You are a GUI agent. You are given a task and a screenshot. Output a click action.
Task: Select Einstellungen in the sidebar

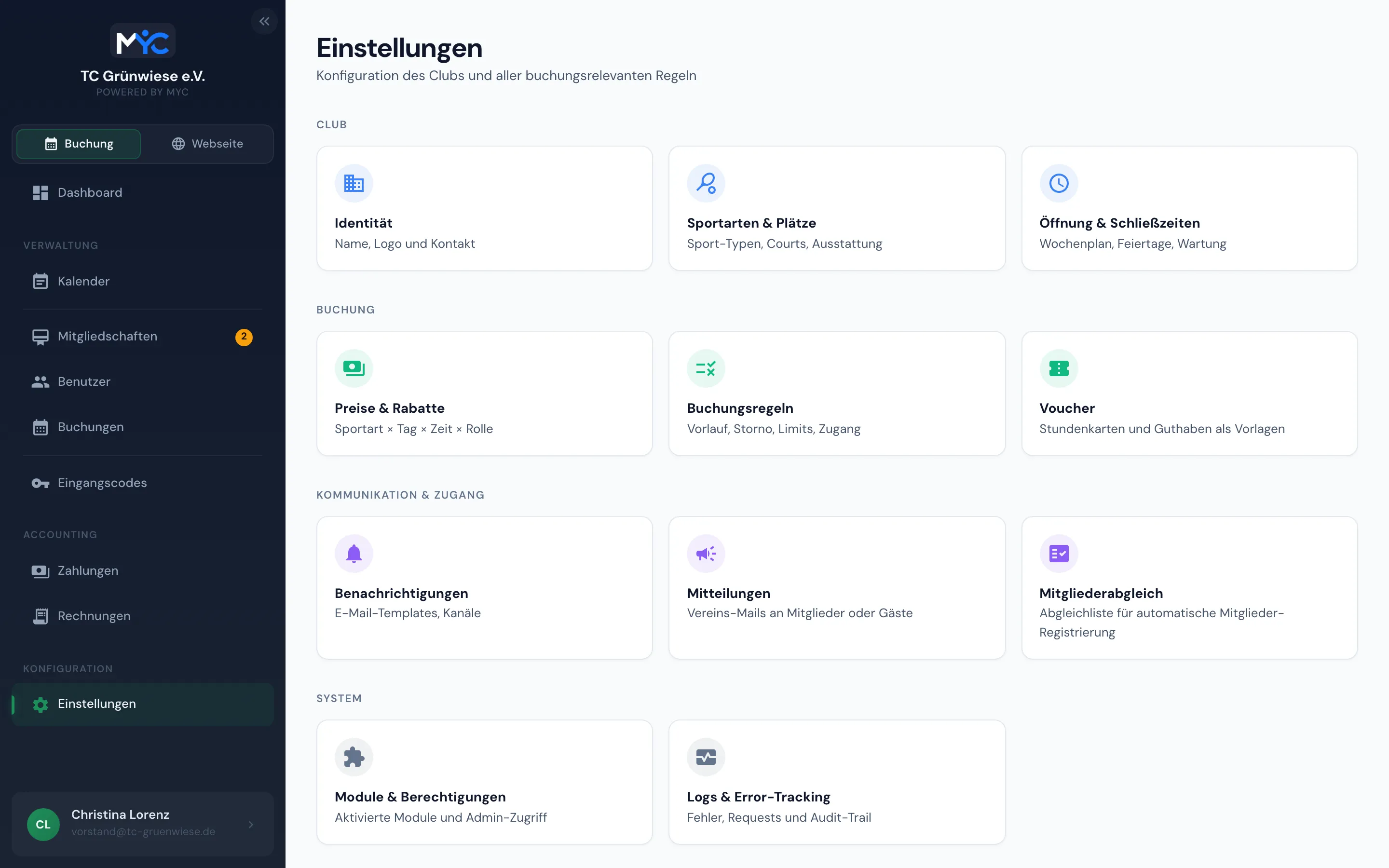pos(142,705)
